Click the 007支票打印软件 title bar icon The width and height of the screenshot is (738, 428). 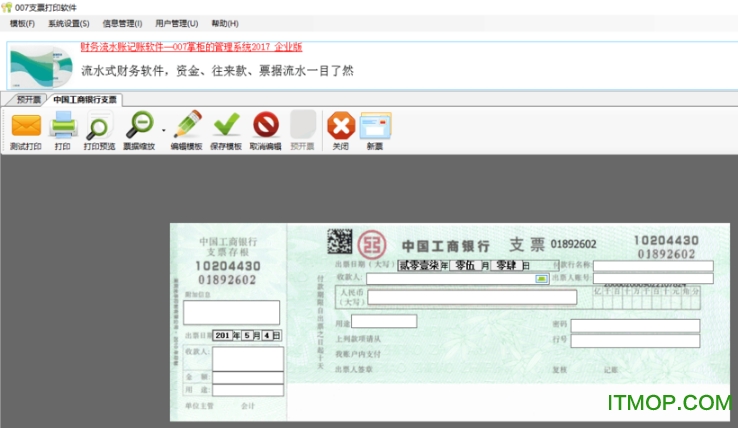pyautogui.click(x=7, y=8)
